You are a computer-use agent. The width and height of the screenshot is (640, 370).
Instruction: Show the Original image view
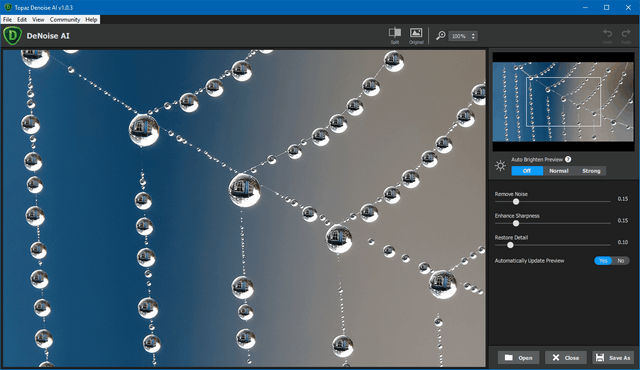click(416, 35)
